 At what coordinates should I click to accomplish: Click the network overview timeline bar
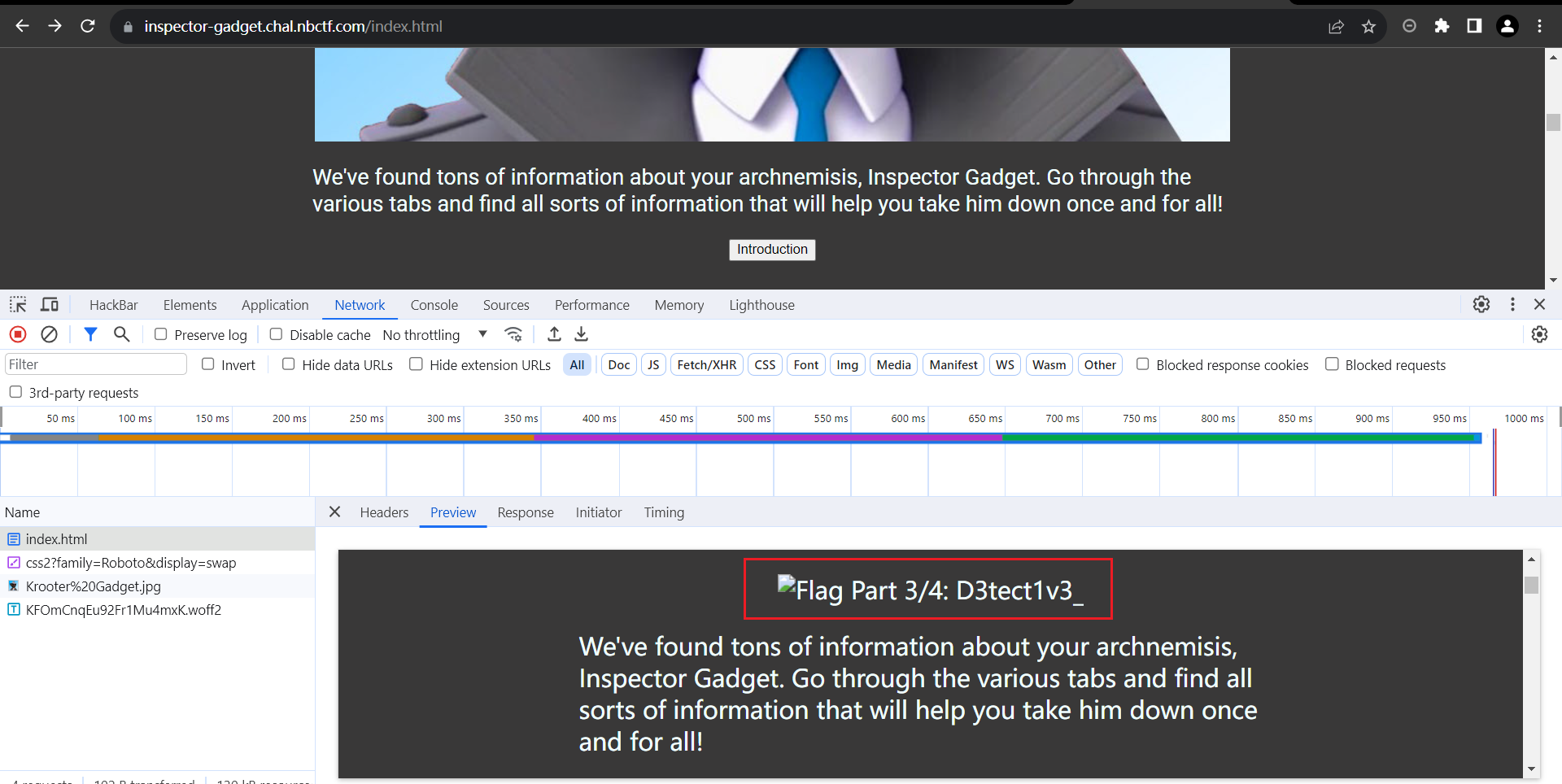pos(740,438)
